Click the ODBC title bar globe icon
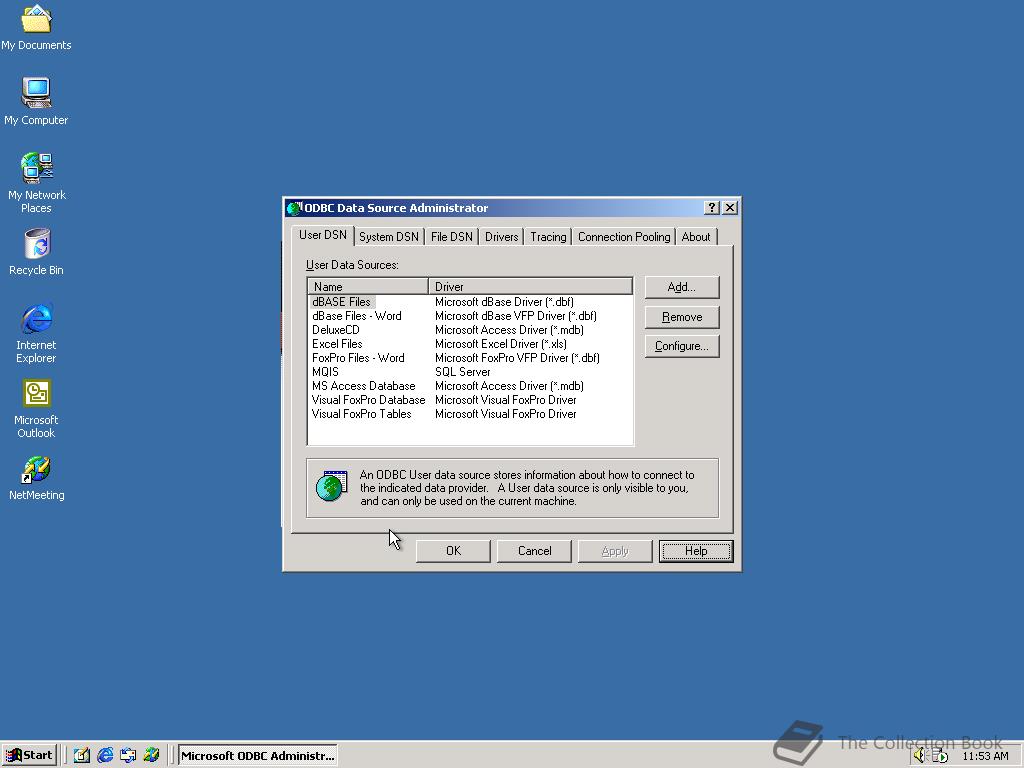Screen dimensions: 1024x768 [x=294, y=208]
